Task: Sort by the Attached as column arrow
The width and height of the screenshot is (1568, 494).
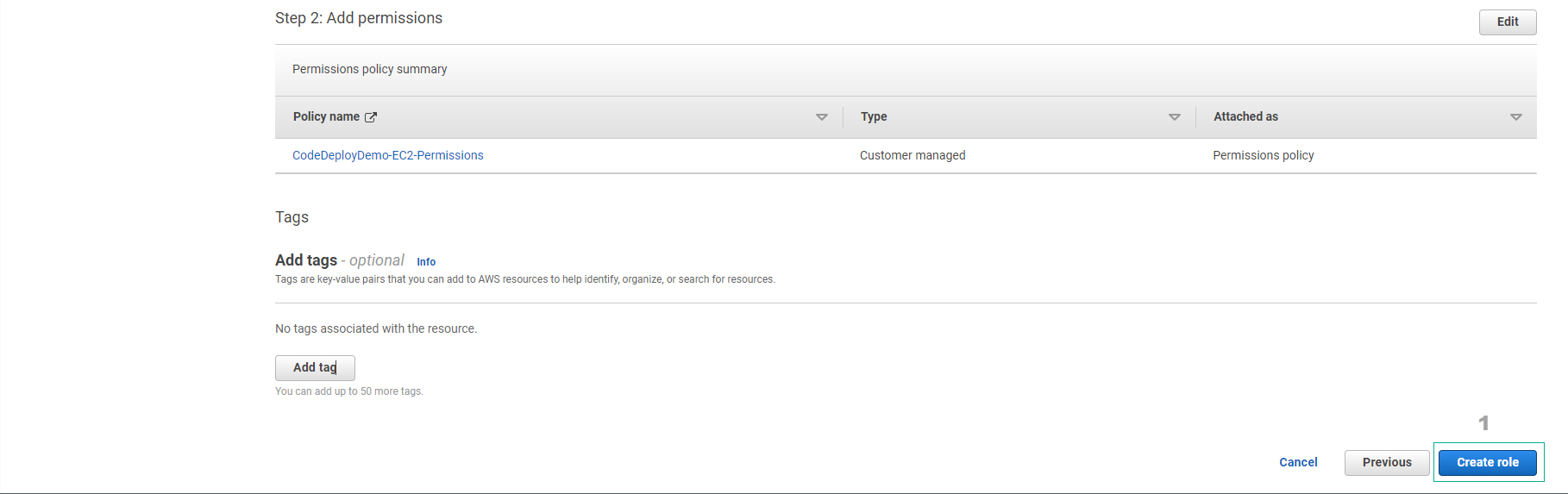Action: point(1515,117)
